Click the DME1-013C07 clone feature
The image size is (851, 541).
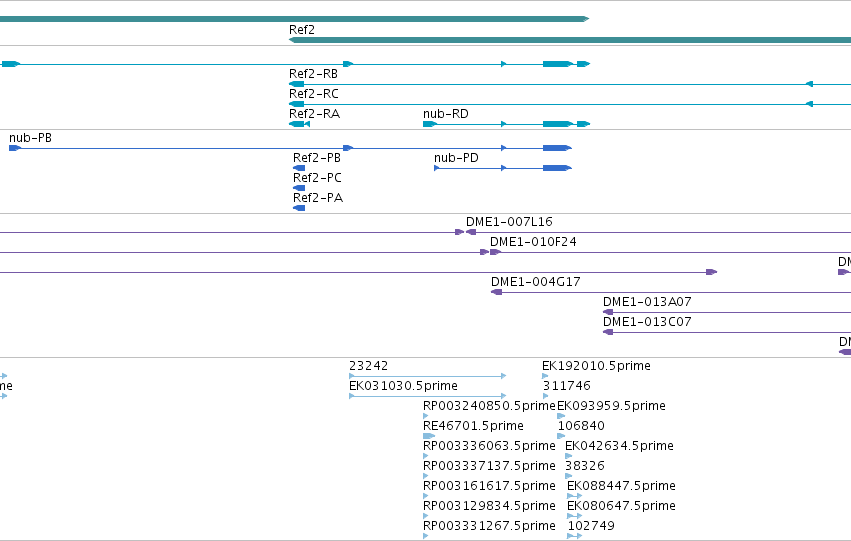pyautogui.click(x=727, y=333)
